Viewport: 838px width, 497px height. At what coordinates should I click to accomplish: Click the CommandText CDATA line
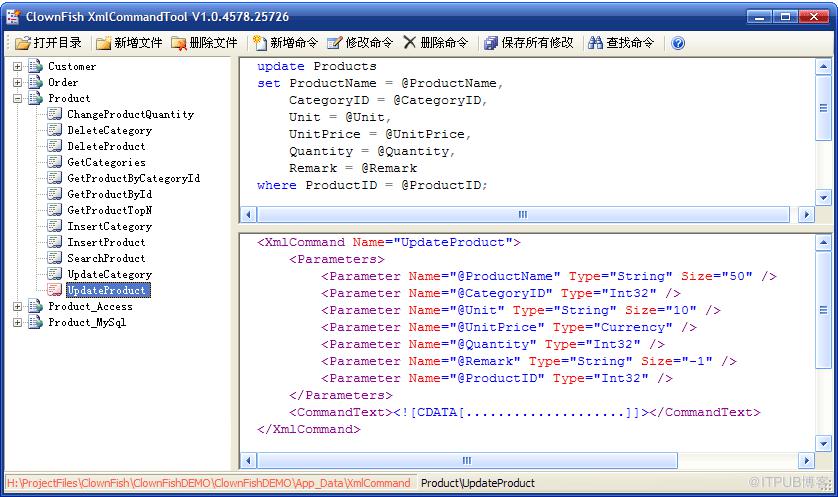coord(524,413)
